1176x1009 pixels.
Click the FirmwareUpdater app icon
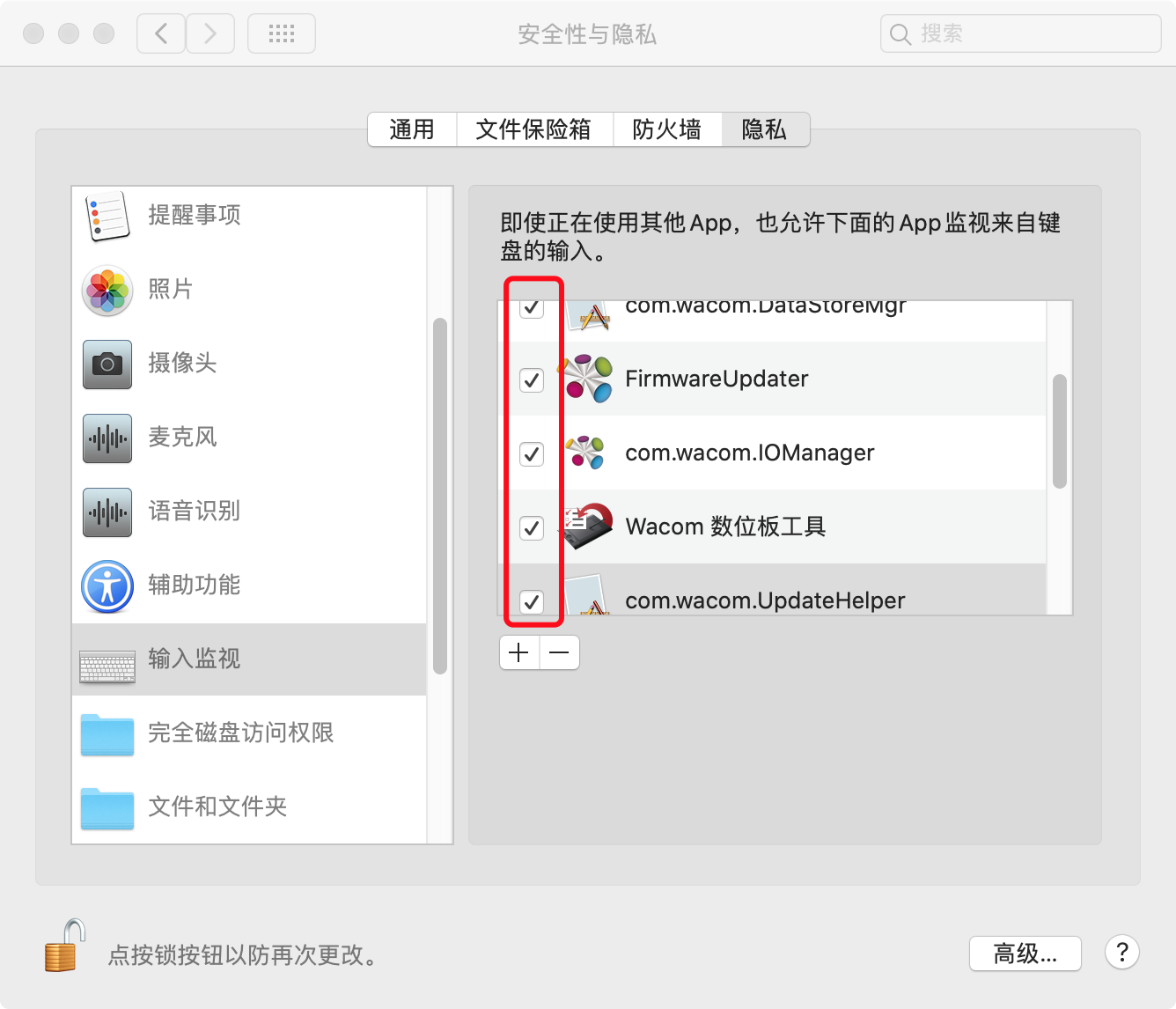pyautogui.click(x=588, y=379)
